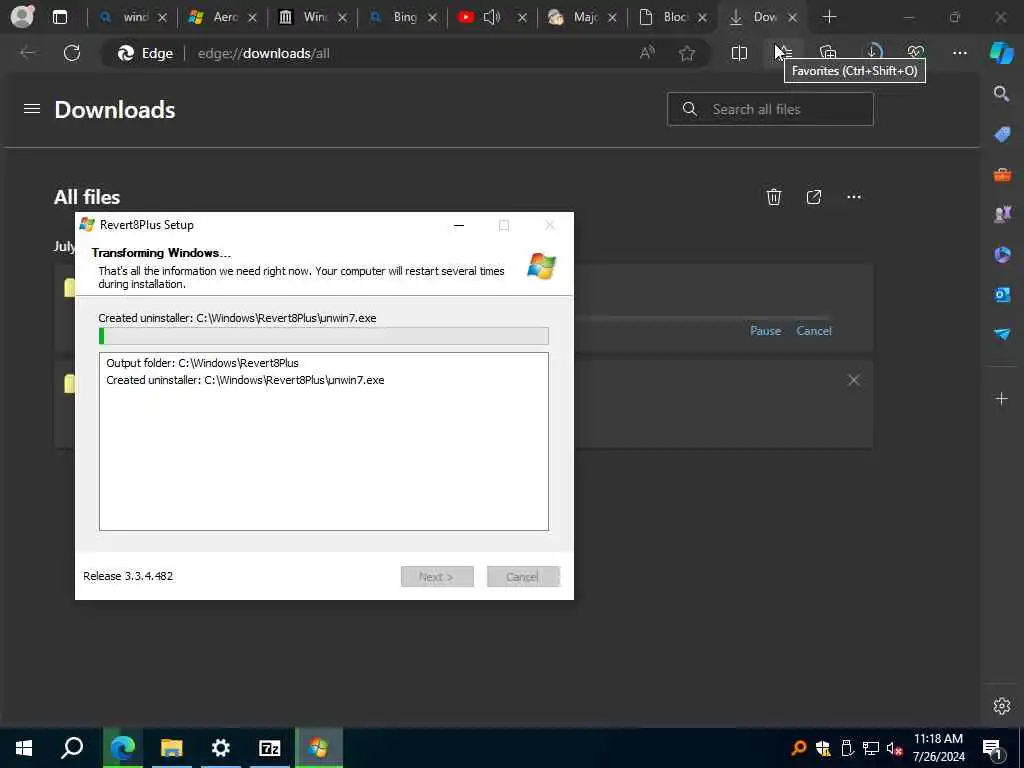Close the Aero tab
The width and height of the screenshot is (1024, 768).
pyautogui.click(x=252, y=18)
